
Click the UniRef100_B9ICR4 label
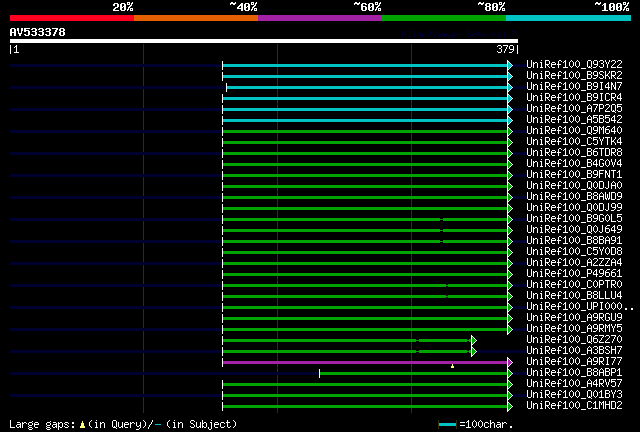(x=574, y=97)
